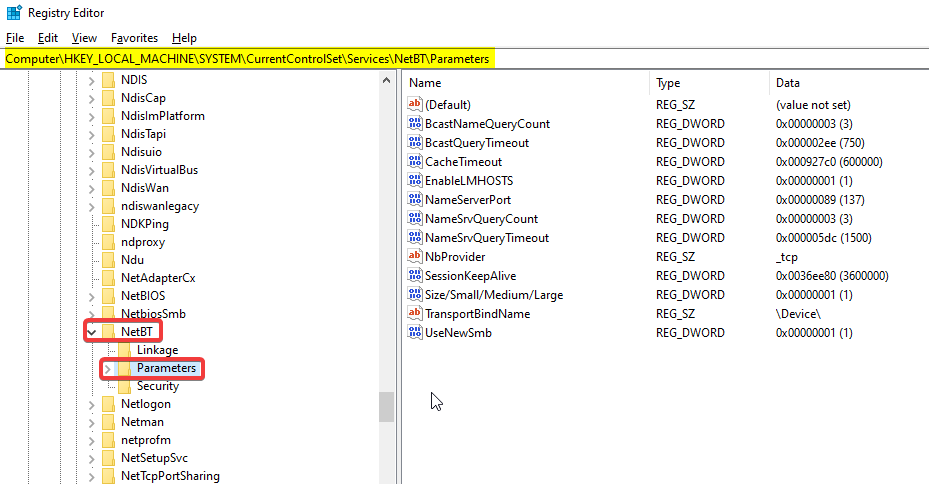The image size is (929, 484).
Task: Click the (value not set) data cell
Action: tap(813, 105)
